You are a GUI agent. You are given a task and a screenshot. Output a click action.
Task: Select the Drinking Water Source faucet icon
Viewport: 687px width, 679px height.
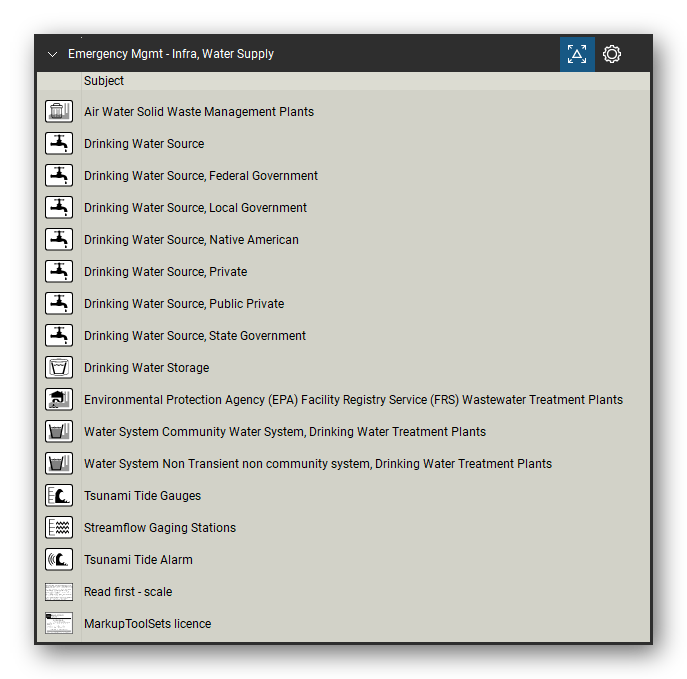click(x=59, y=143)
